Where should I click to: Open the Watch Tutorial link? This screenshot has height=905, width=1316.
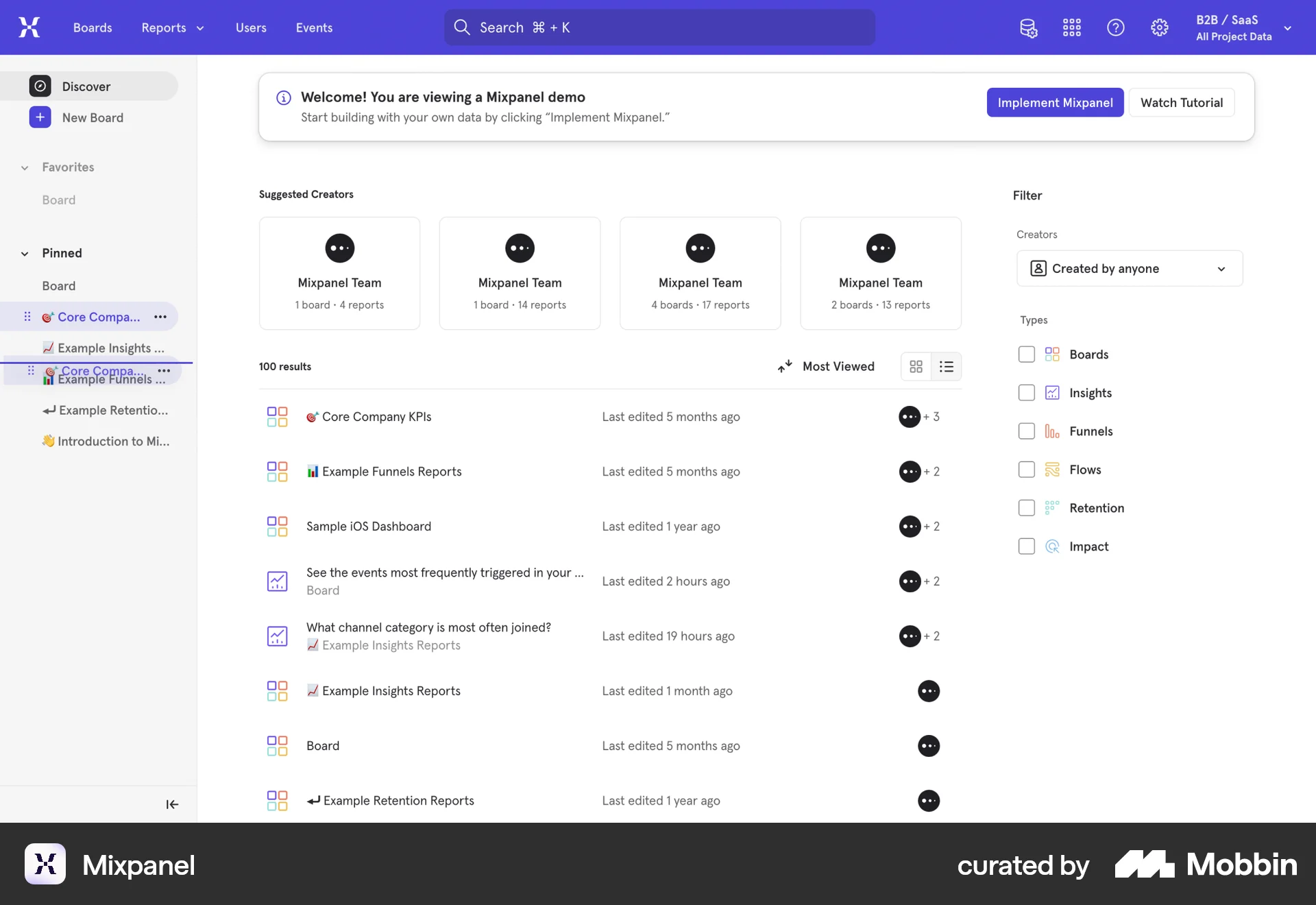tap(1182, 102)
